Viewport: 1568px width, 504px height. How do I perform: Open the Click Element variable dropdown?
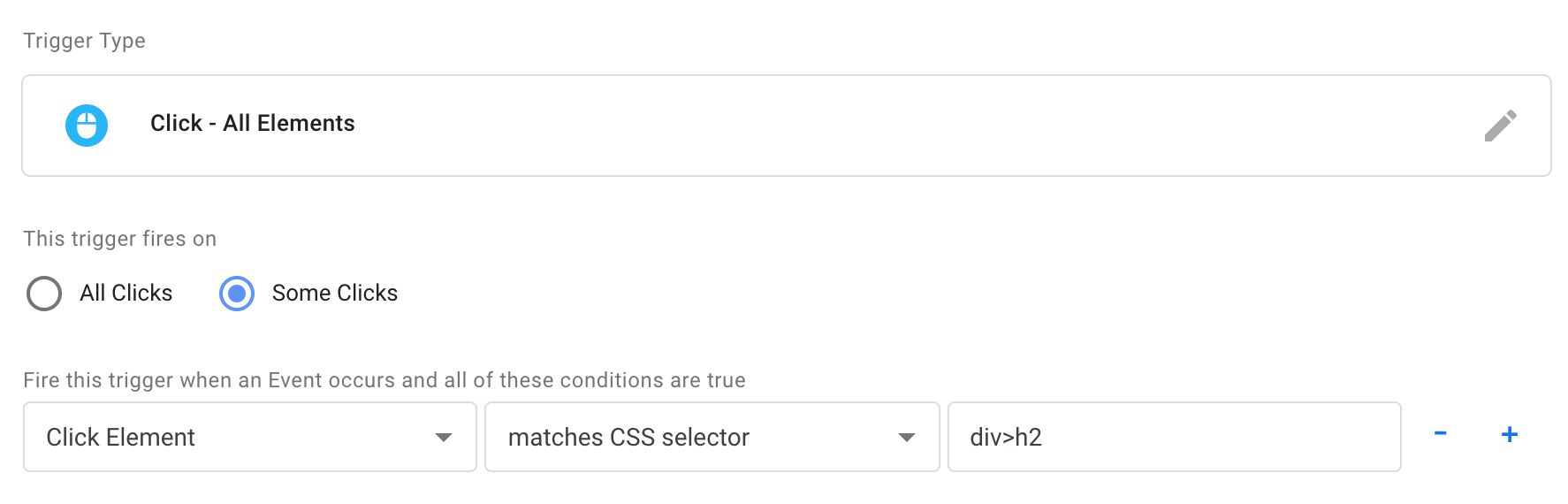pyautogui.click(x=250, y=437)
